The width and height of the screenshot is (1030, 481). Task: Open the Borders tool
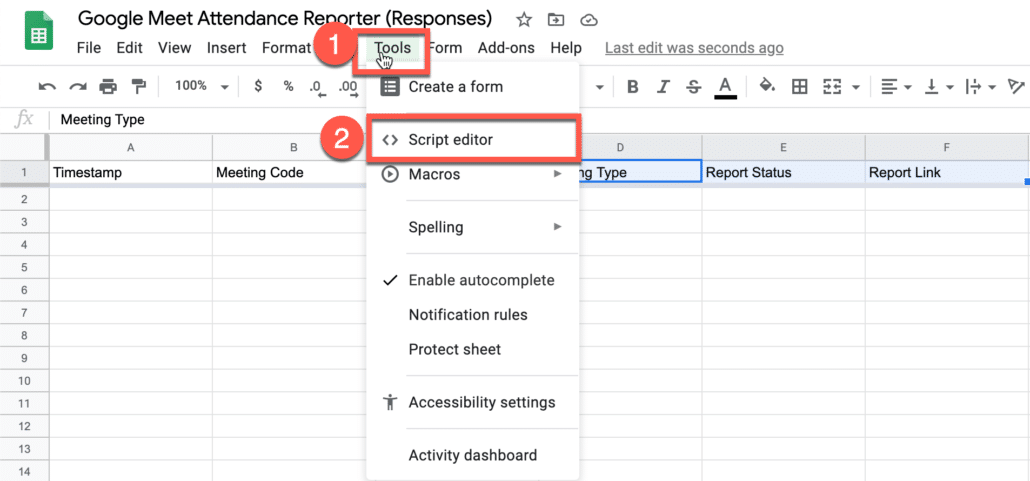799,87
